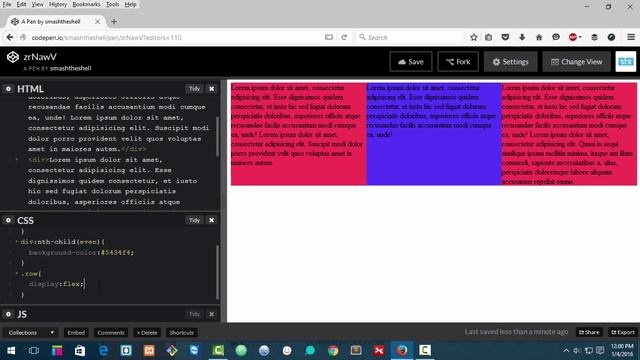Open the Hello chat smiley icon
Viewport: 640px width, 360px height.
click(x=556, y=37)
